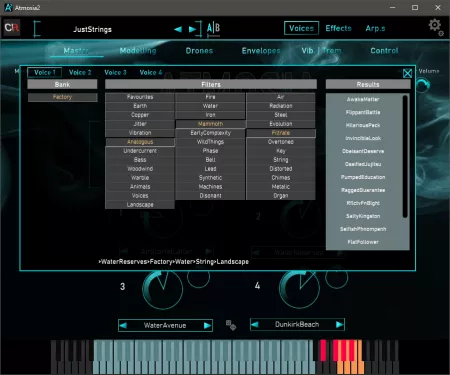
Task: Click the Results list scrollbar
Action: pyautogui.click(x=405, y=157)
